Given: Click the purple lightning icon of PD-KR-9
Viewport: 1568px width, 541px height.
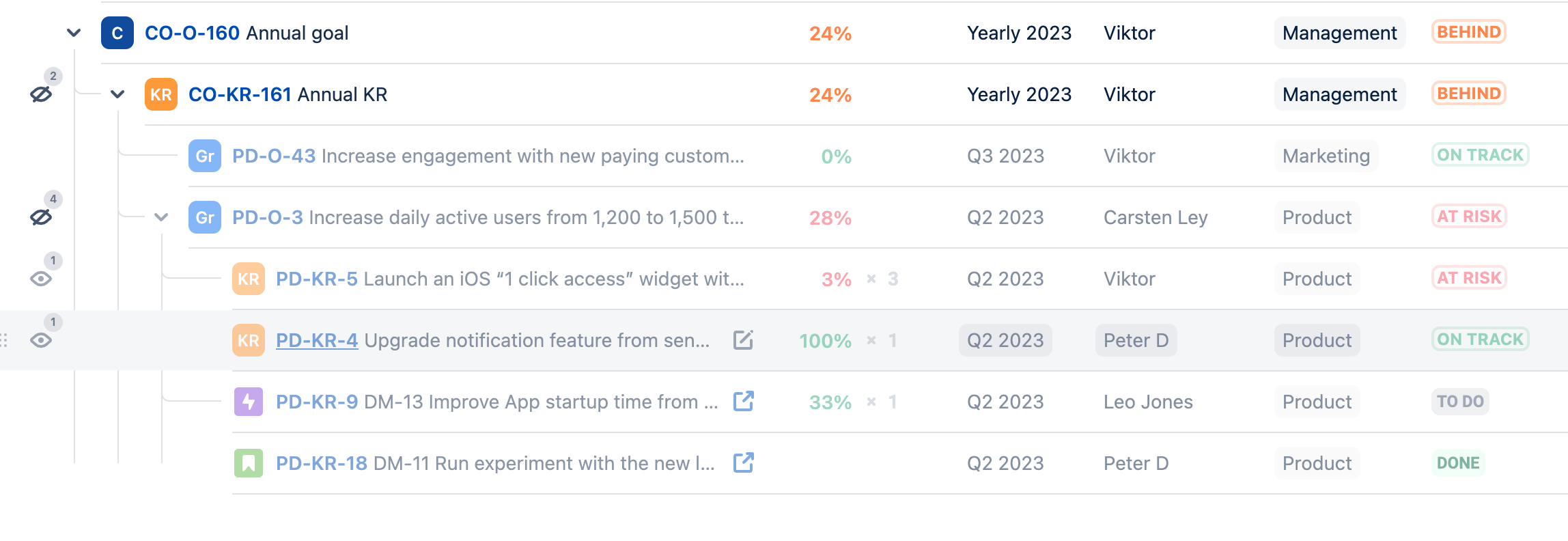Looking at the screenshot, I should coord(249,402).
